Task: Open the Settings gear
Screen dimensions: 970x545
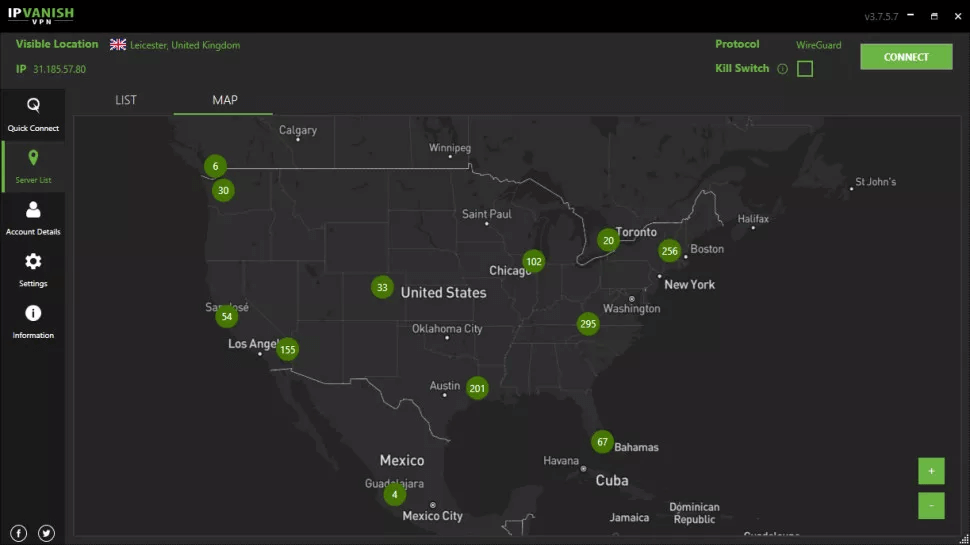Action: (x=33, y=262)
